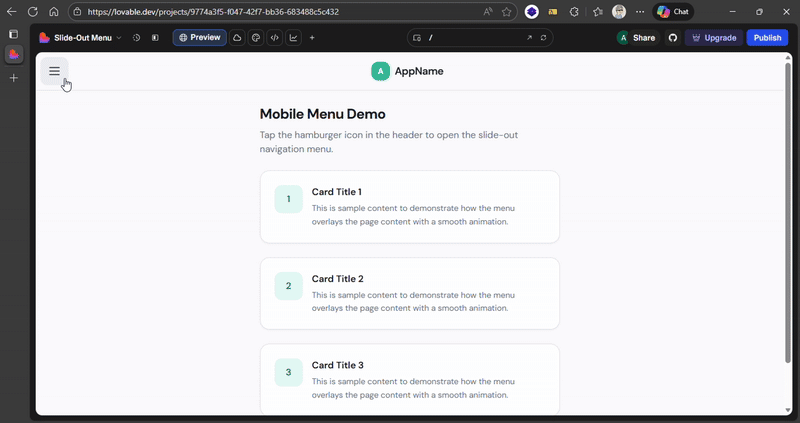Open the browser settings and more menu
Screen dimensions: 800x423
click(x=640, y=12)
